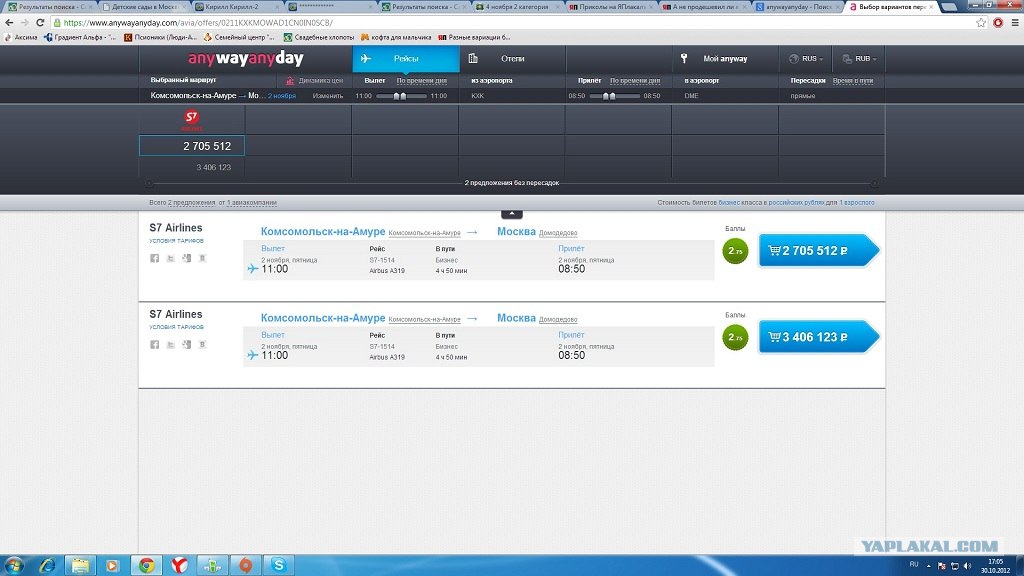
Task: Adjust the Вылет departure time slider
Action: point(401,96)
